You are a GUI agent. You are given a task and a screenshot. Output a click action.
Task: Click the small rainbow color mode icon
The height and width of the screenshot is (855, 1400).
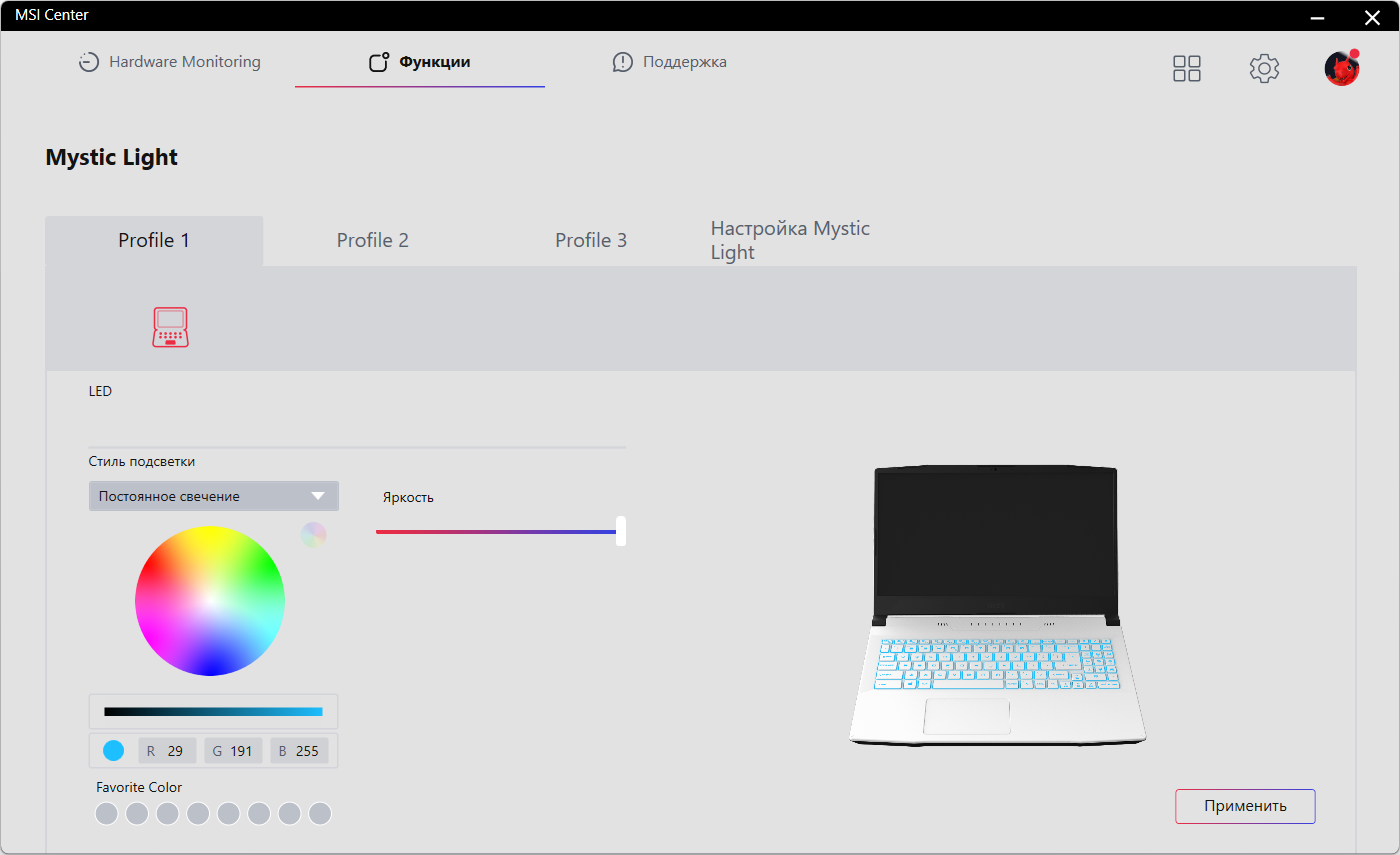point(314,535)
